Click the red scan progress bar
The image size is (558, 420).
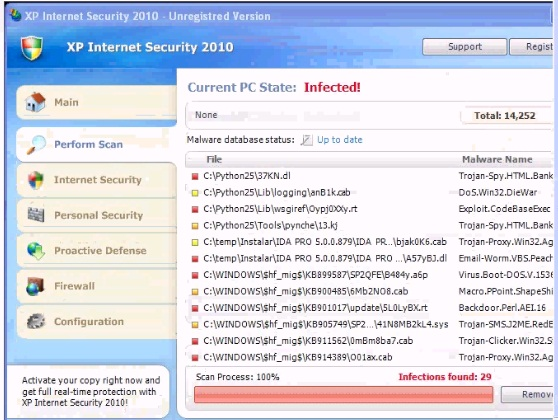pos(343,394)
